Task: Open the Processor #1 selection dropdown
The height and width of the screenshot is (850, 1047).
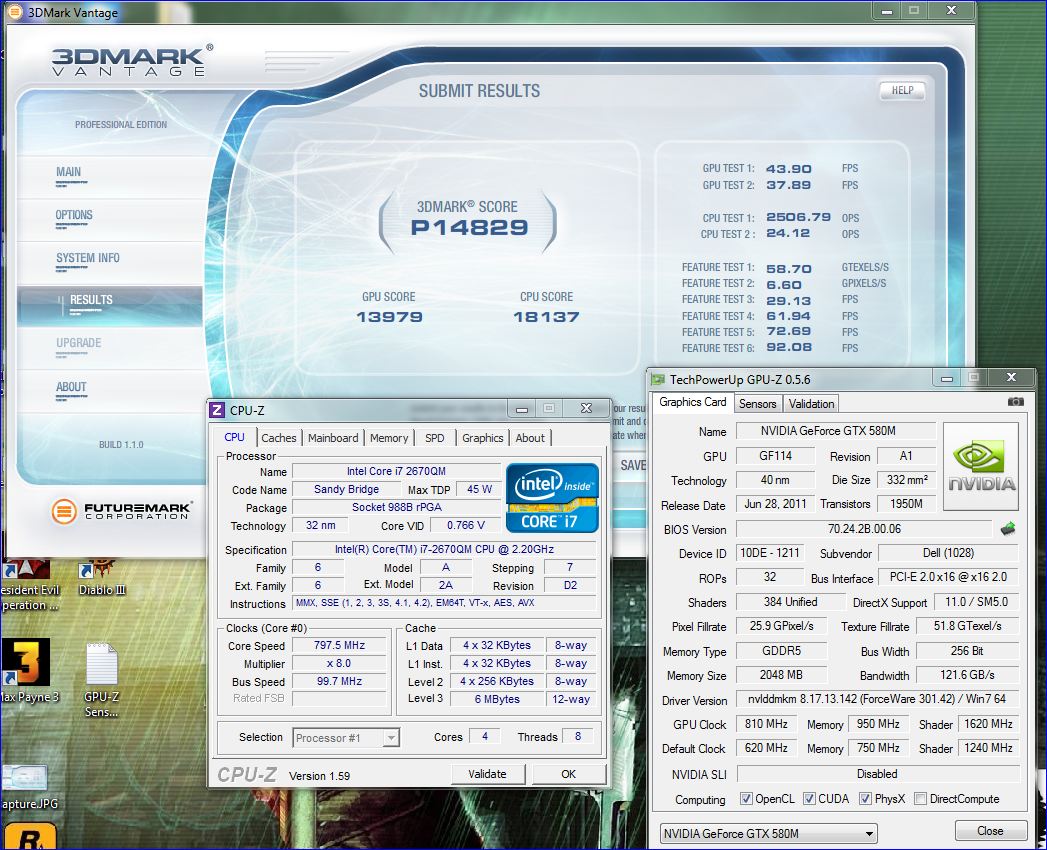Action: (346, 737)
